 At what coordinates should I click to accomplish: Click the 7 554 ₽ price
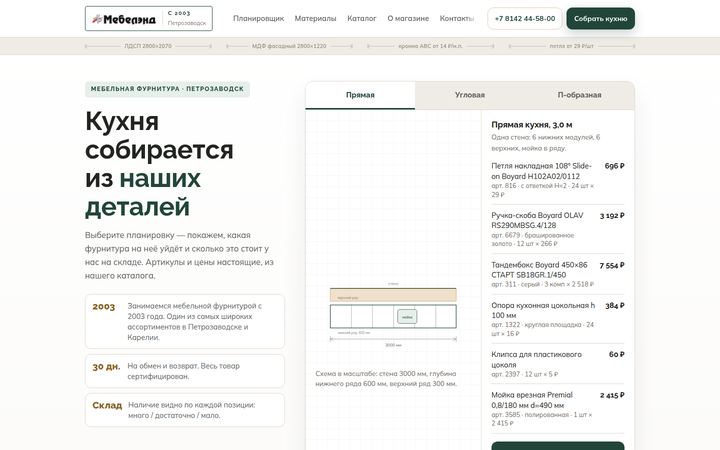coord(612,265)
